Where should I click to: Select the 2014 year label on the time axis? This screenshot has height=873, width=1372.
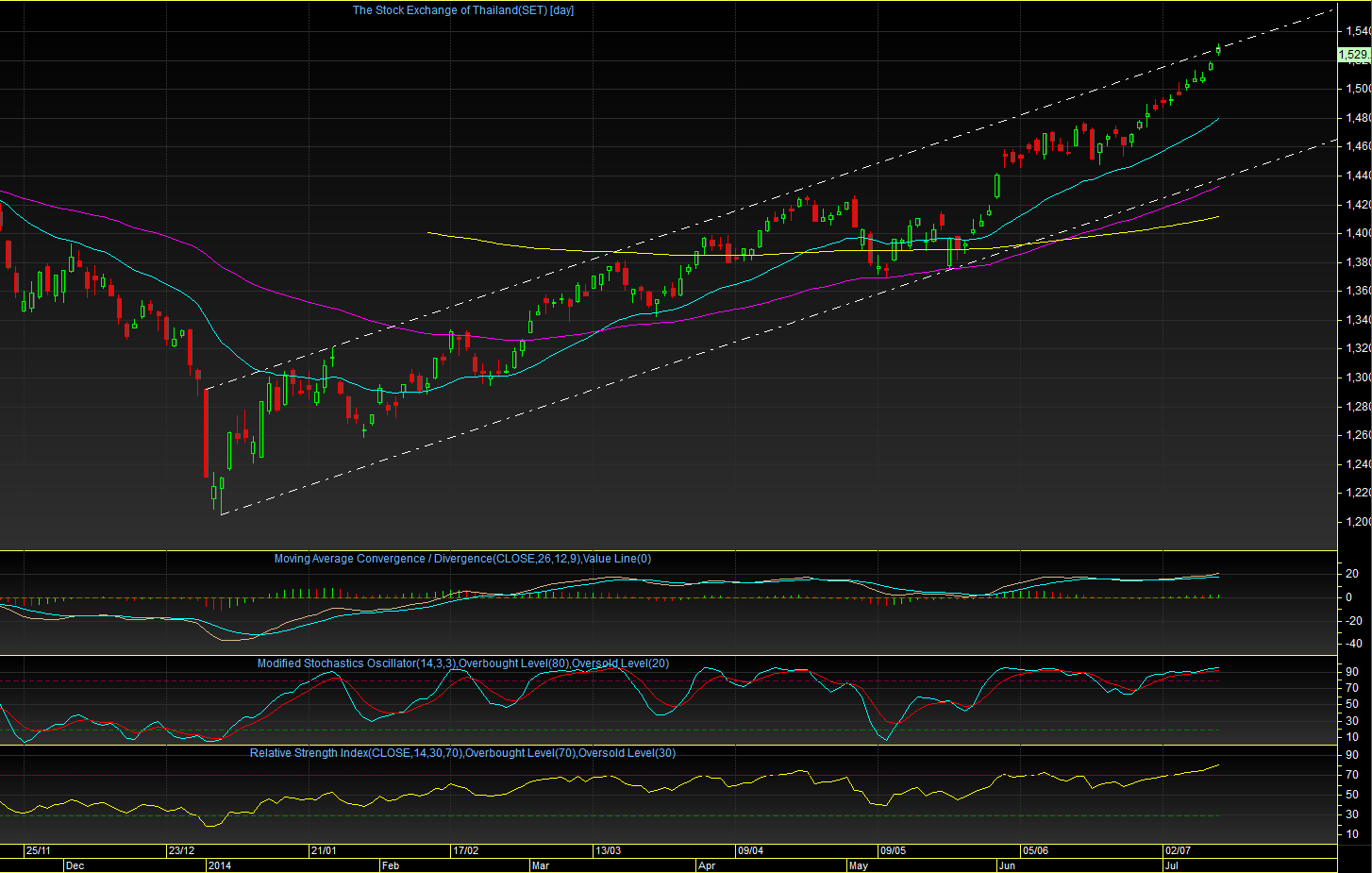pos(219,865)
